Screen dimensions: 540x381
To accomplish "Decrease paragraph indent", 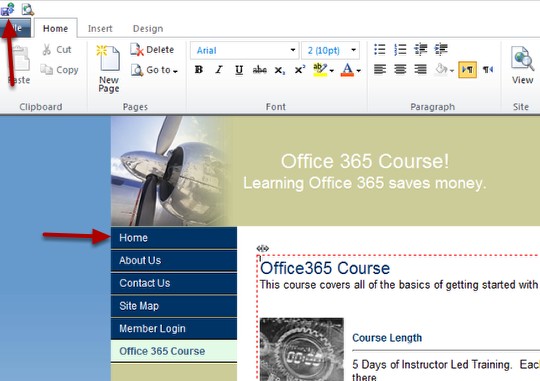I will [x=420, y=50].
